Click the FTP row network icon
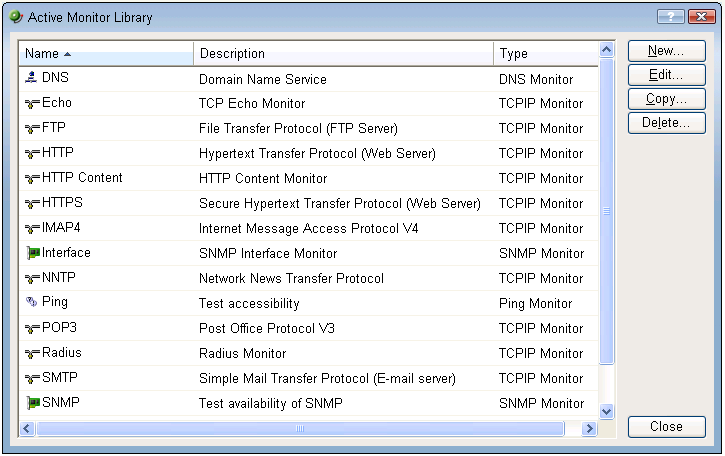 (32, 129)
